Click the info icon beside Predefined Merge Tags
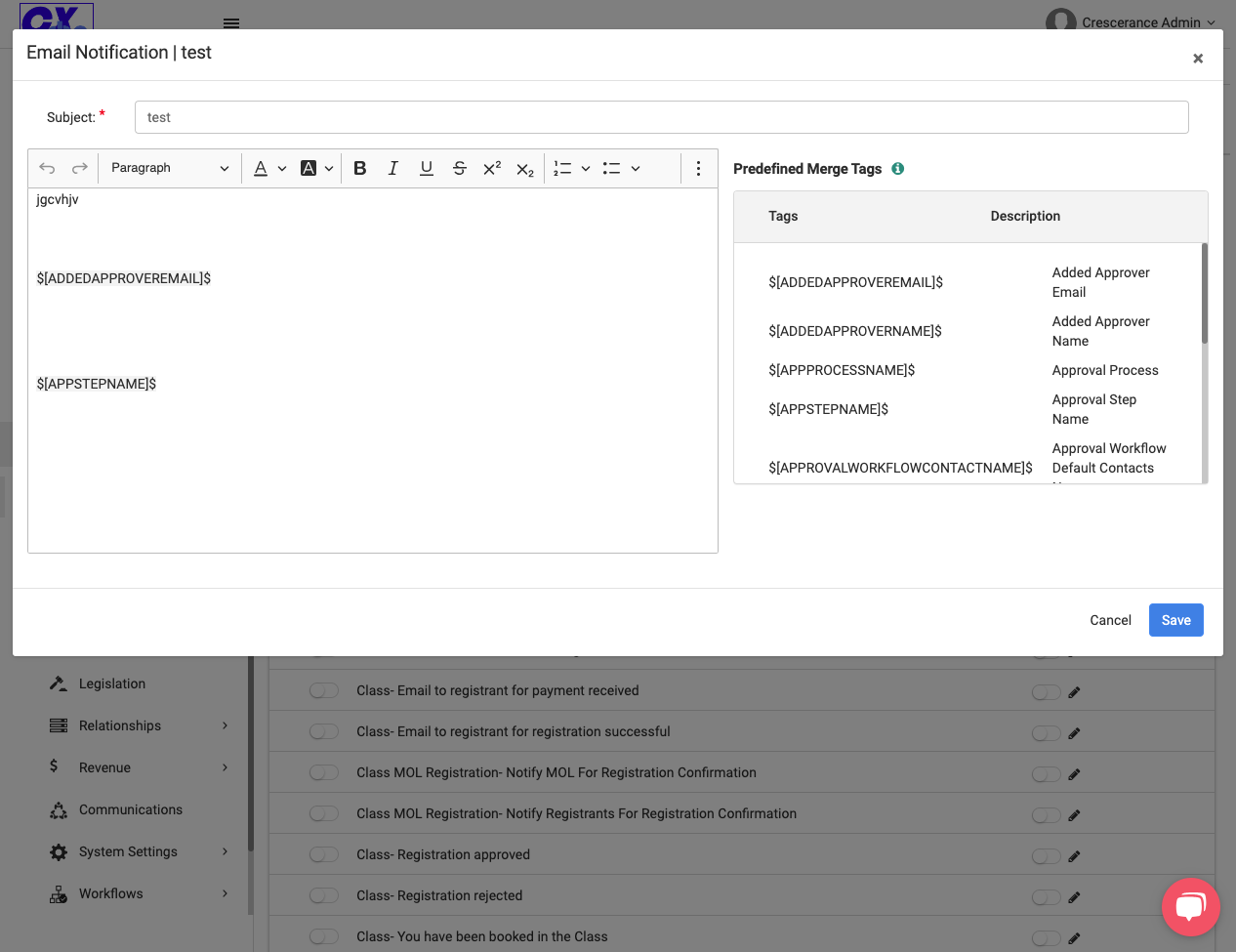Screen dimensions: 1236x952 pos(898,168)
